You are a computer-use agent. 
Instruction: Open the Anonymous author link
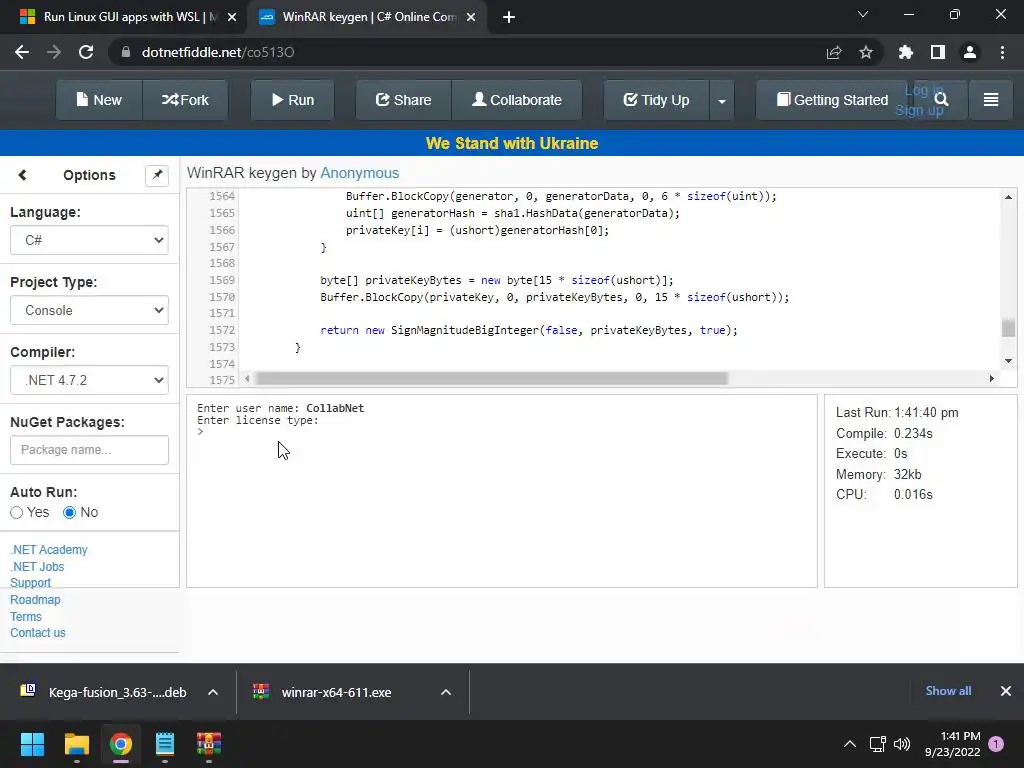pos(359,173)
